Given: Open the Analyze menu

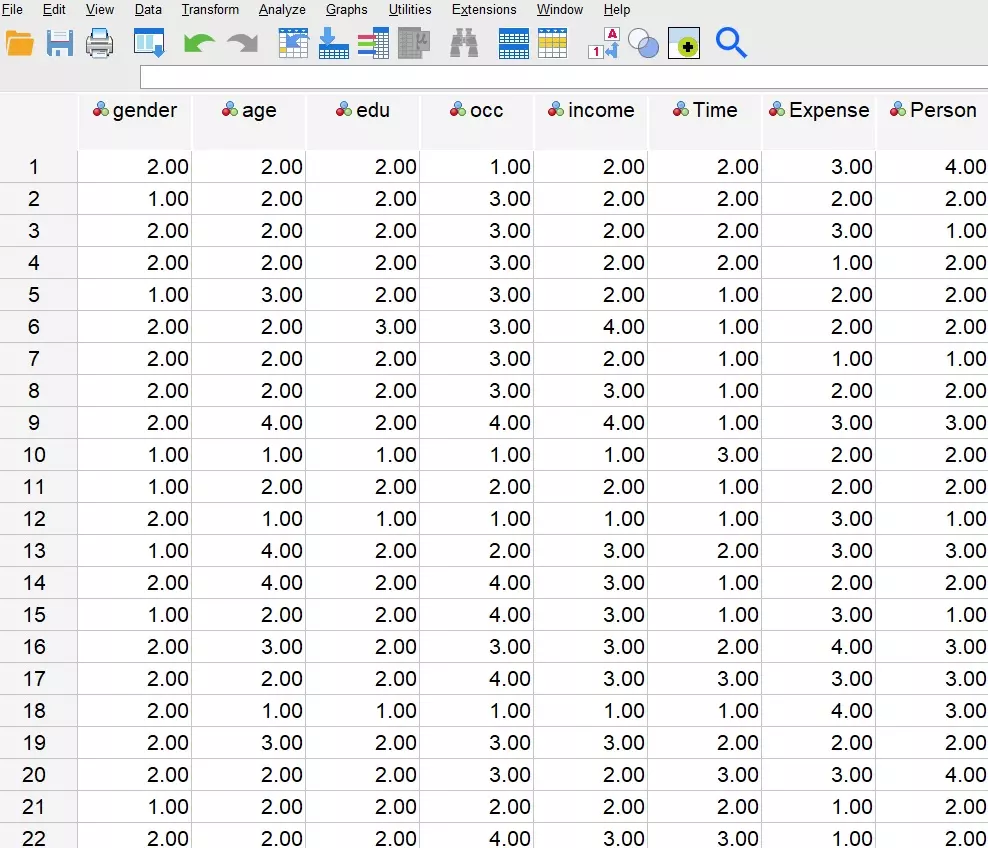Looking at the screenshot, I should coord(282,9).
